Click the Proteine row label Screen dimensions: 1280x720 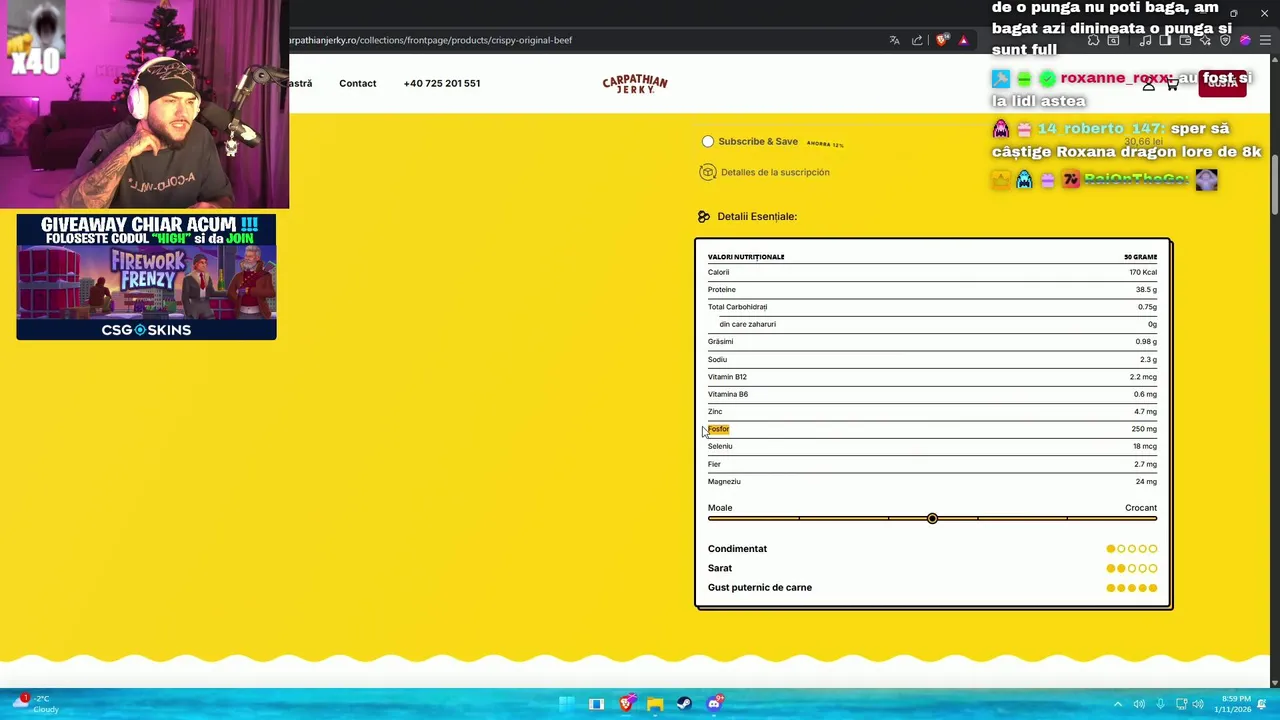(721, 289)
